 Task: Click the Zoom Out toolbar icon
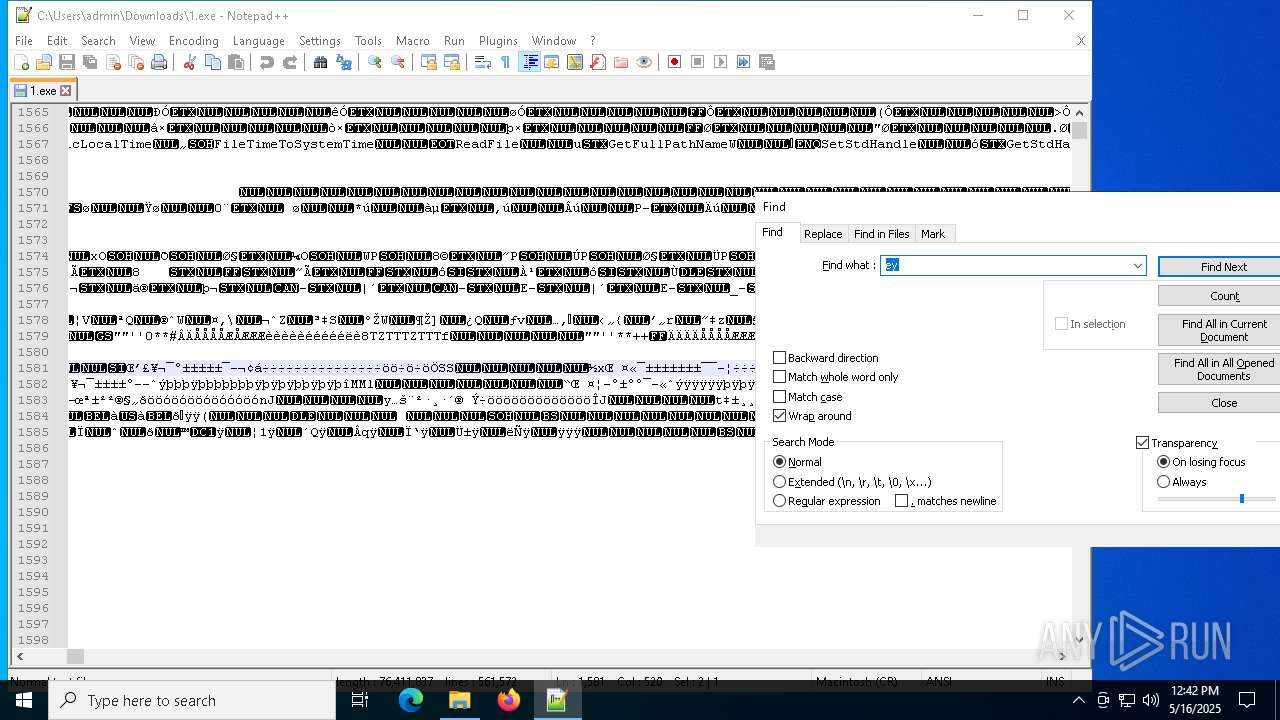click(x=398, y=62)
